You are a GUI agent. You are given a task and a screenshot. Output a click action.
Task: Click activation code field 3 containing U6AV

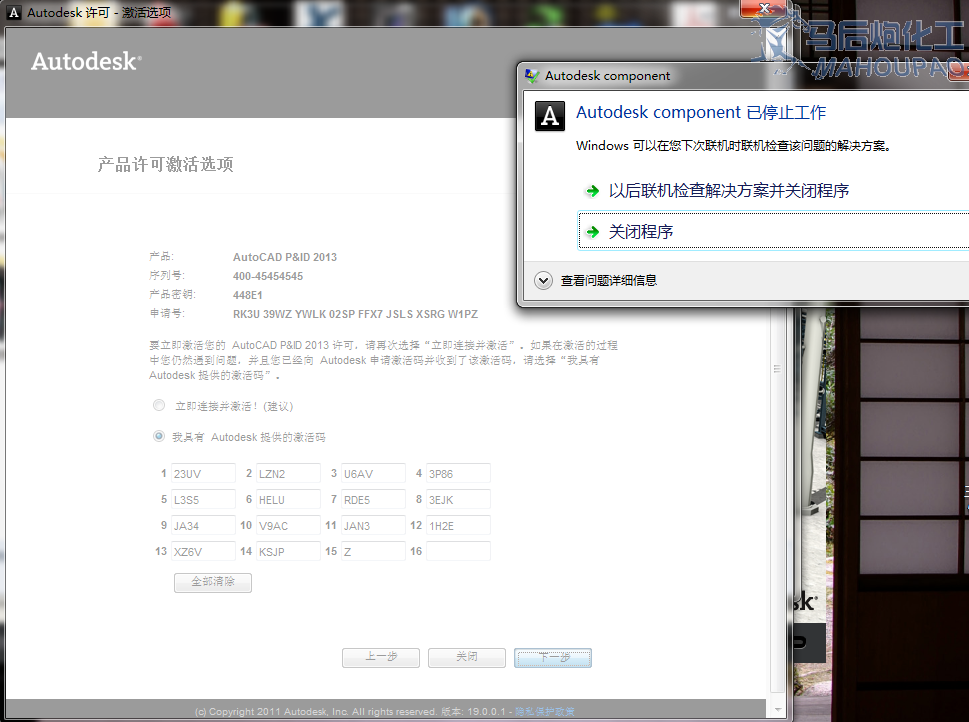pos(373,474)
